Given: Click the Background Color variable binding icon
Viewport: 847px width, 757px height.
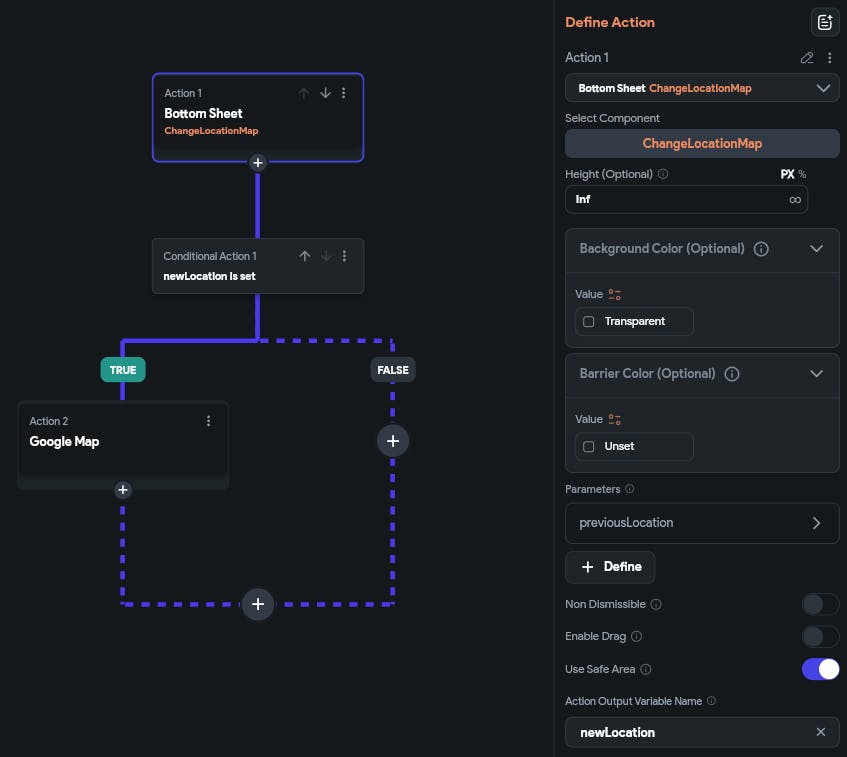Looking at the screenshot, I should tap(614, 294).
